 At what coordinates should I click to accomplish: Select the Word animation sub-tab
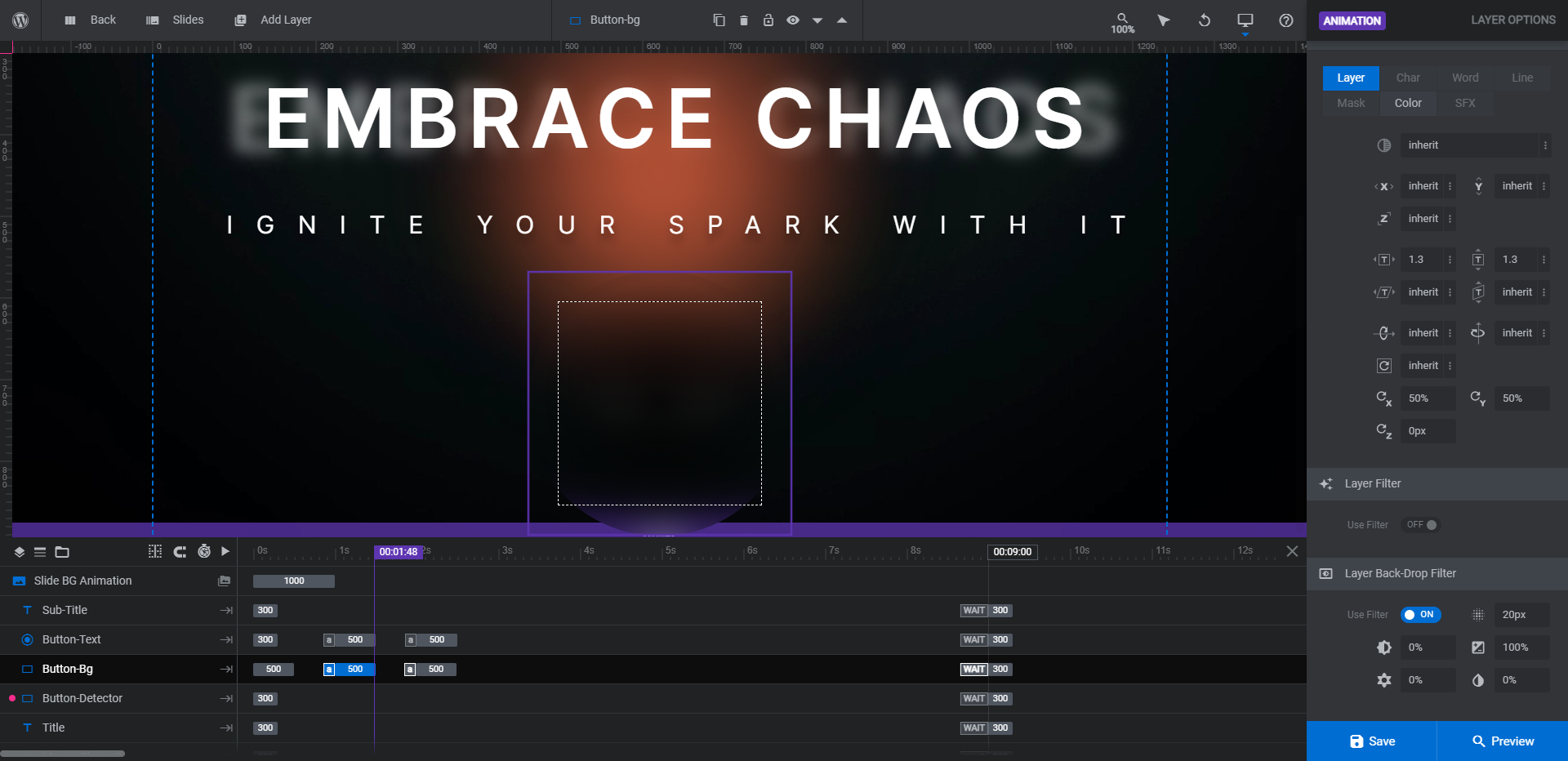(x=1465, y=78)
